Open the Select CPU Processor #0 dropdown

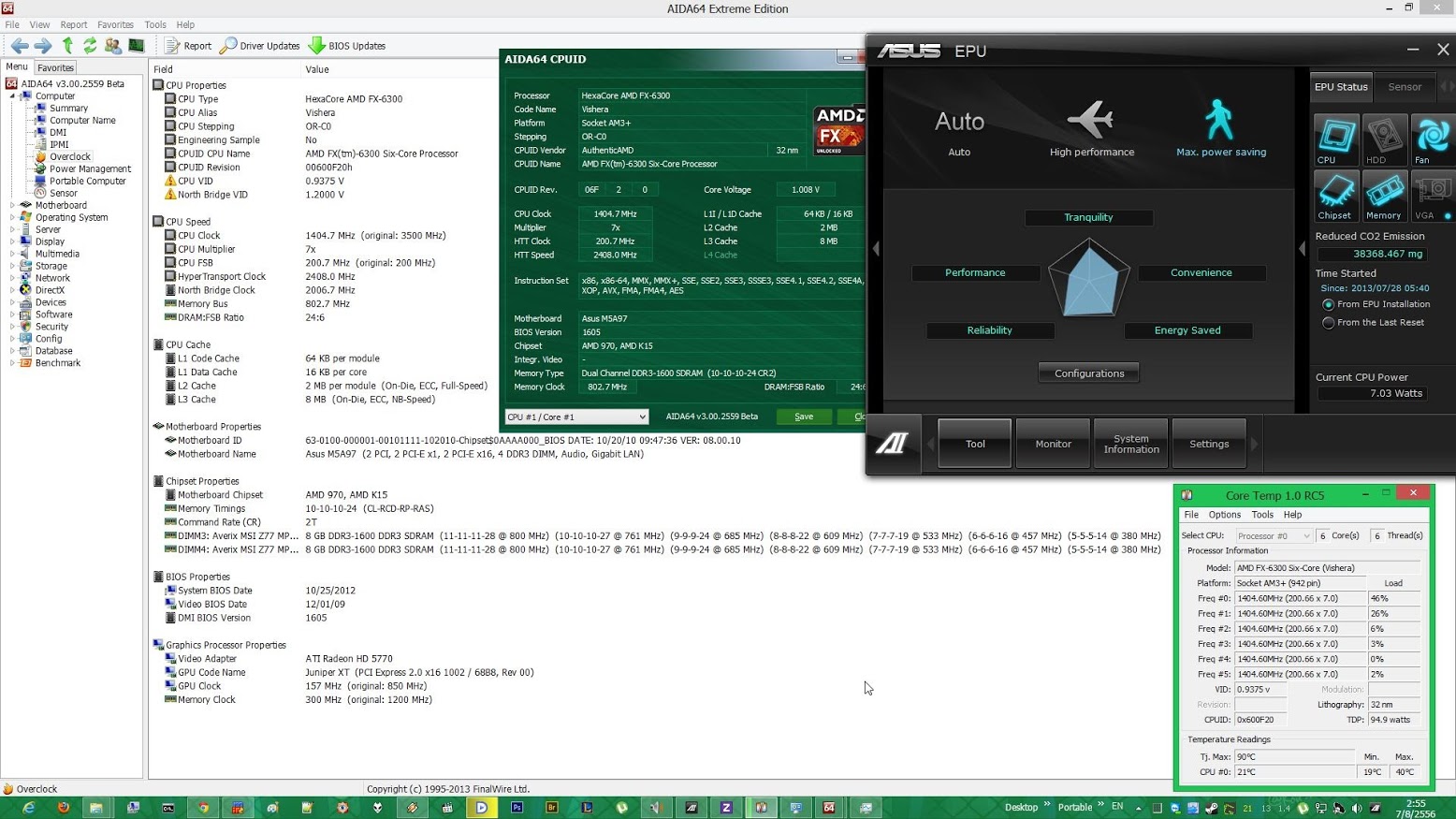click(x=1274, y=536)
